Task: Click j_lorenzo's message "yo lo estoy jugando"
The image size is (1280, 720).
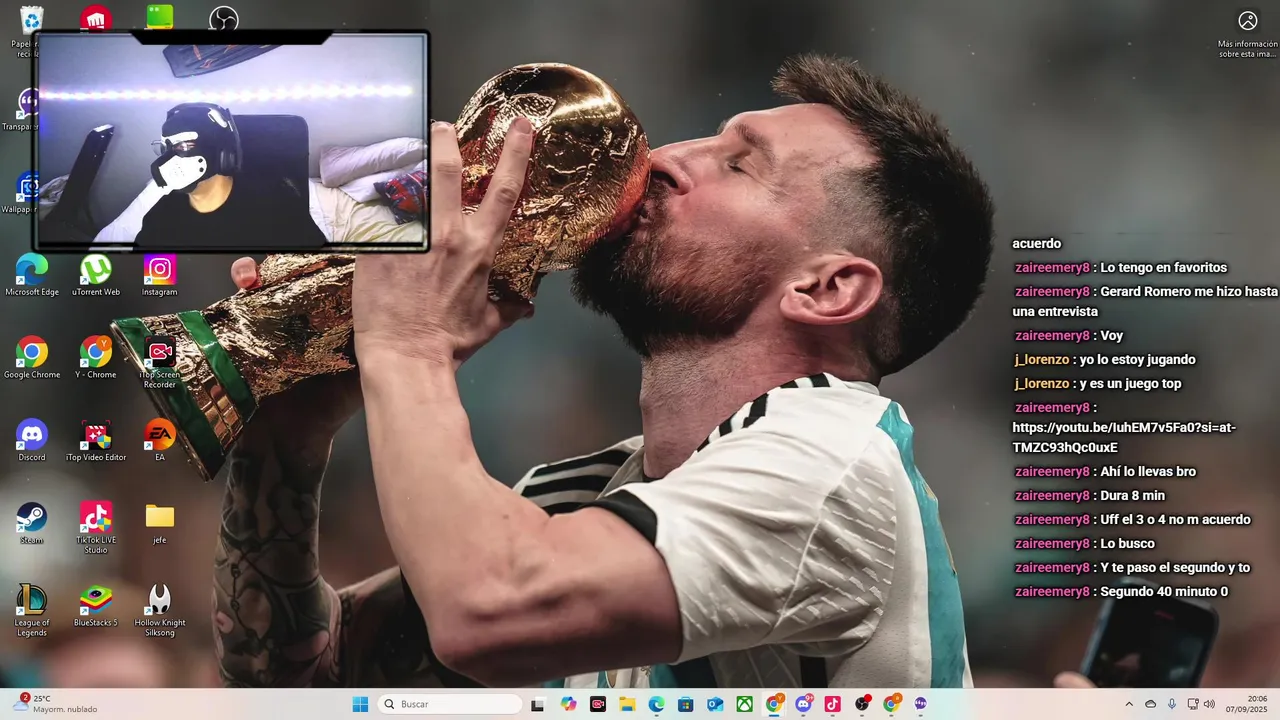Action: (1138, 359)
